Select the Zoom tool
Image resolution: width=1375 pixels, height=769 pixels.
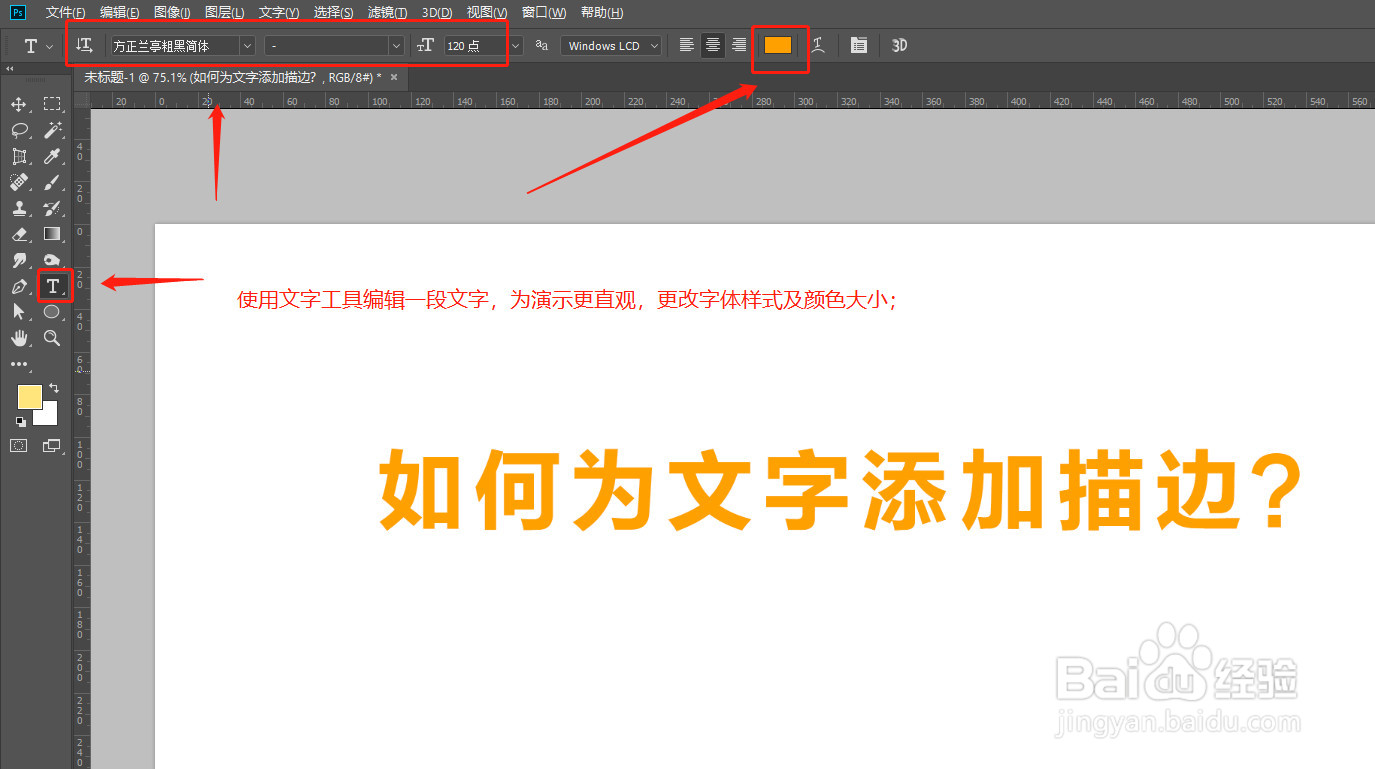(52, 338)
